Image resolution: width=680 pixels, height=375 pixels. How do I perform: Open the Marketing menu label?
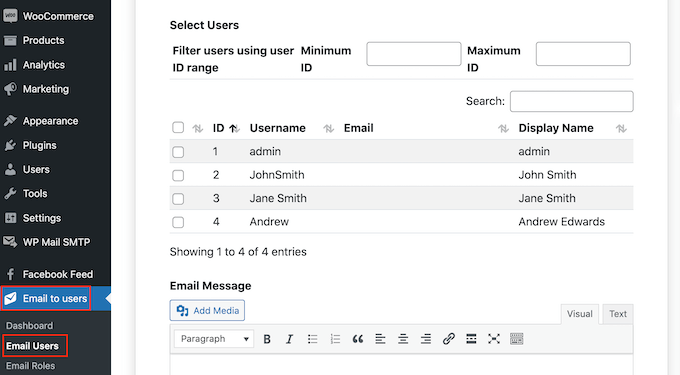tap(46, 89)
